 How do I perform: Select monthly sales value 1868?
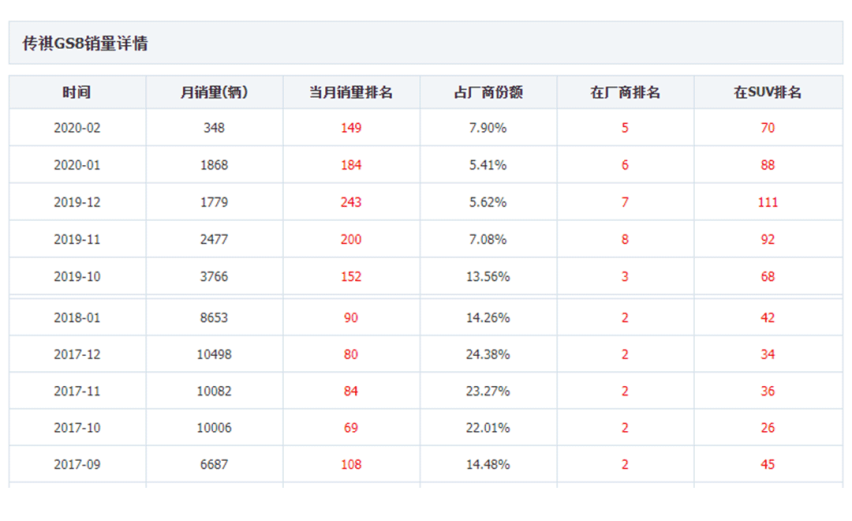click(x=214, y=165)
